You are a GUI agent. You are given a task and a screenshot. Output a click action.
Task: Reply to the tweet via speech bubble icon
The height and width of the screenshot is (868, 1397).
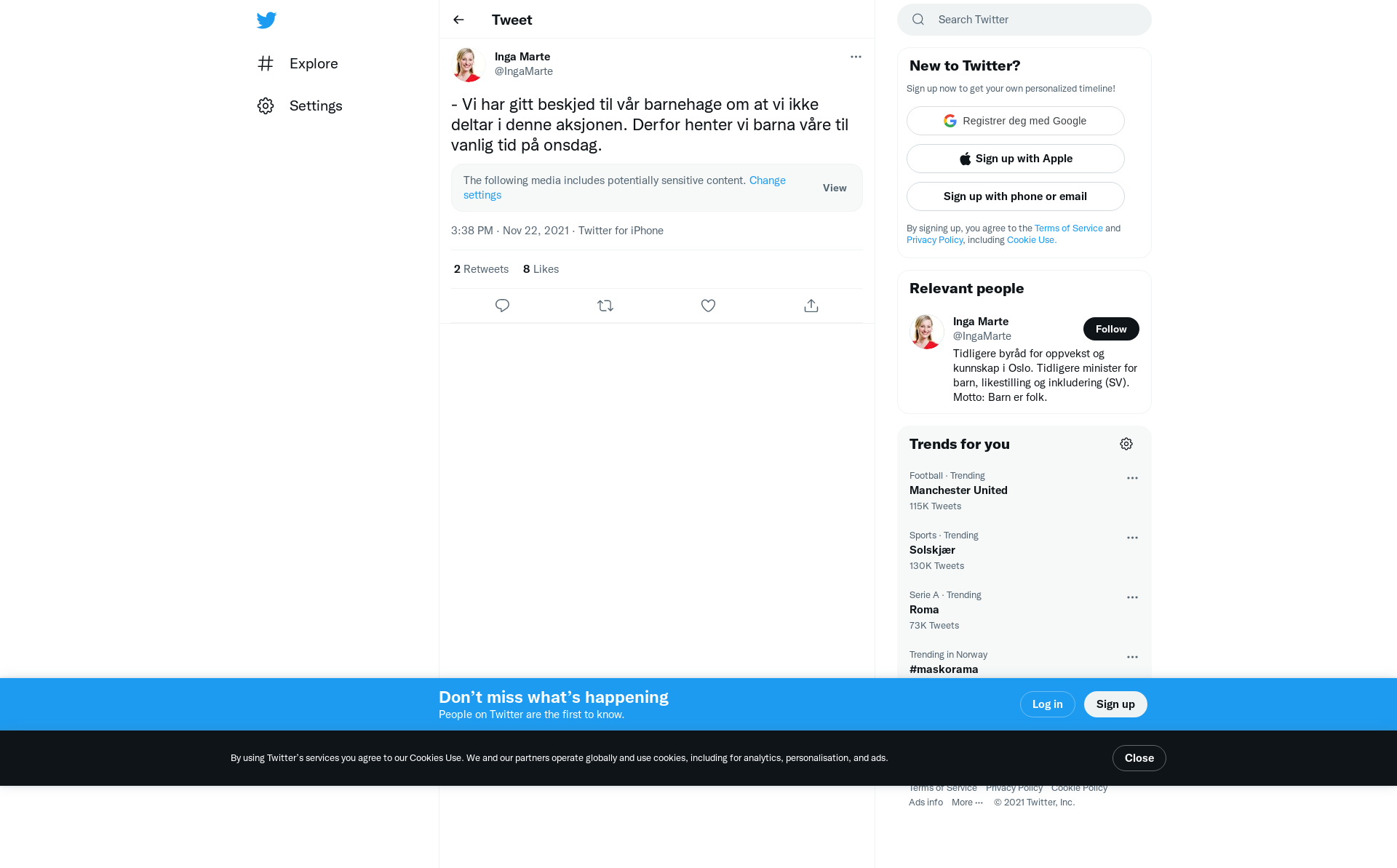502,306
